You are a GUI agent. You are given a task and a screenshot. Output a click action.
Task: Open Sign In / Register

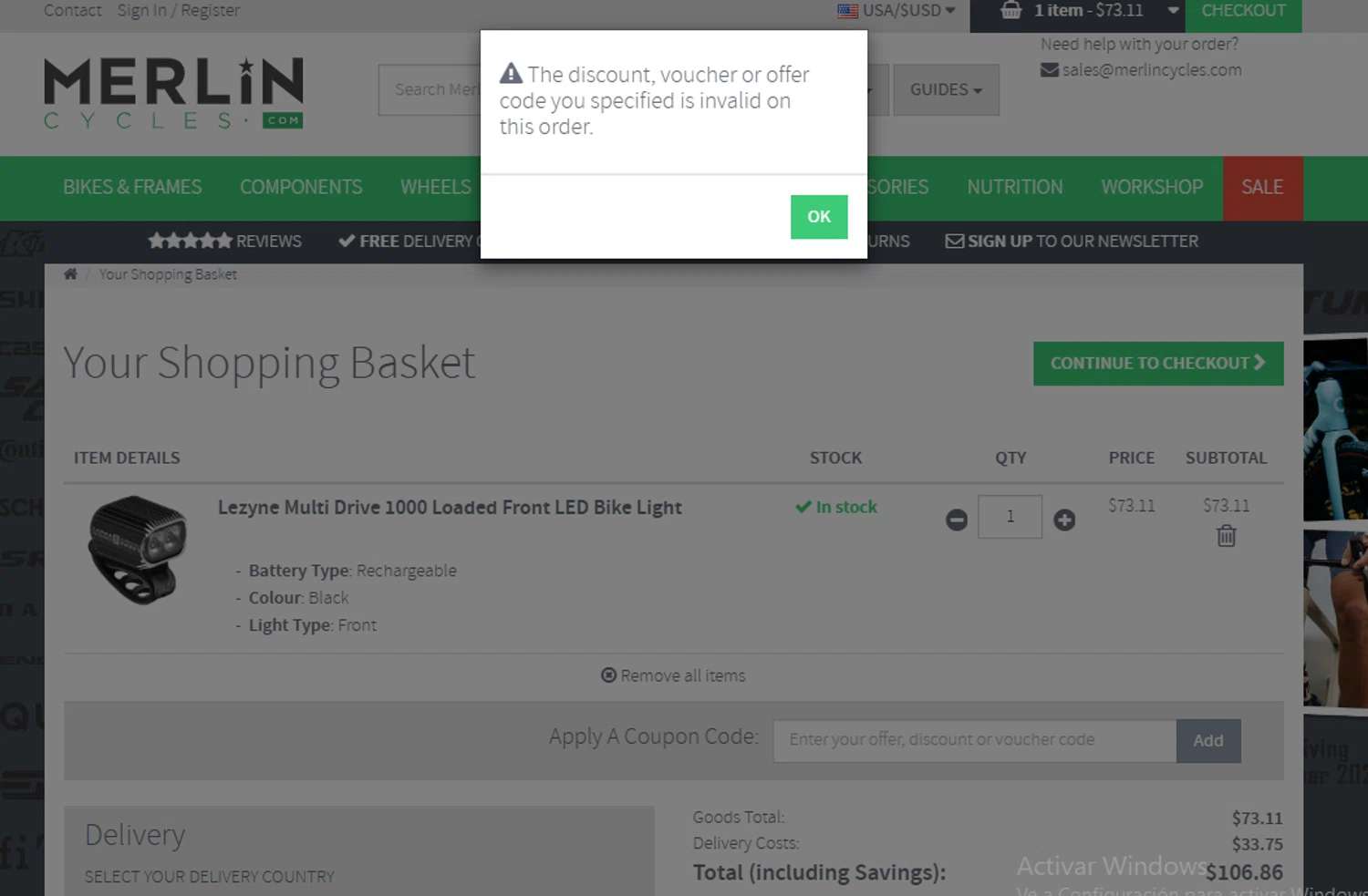(179, 11)
